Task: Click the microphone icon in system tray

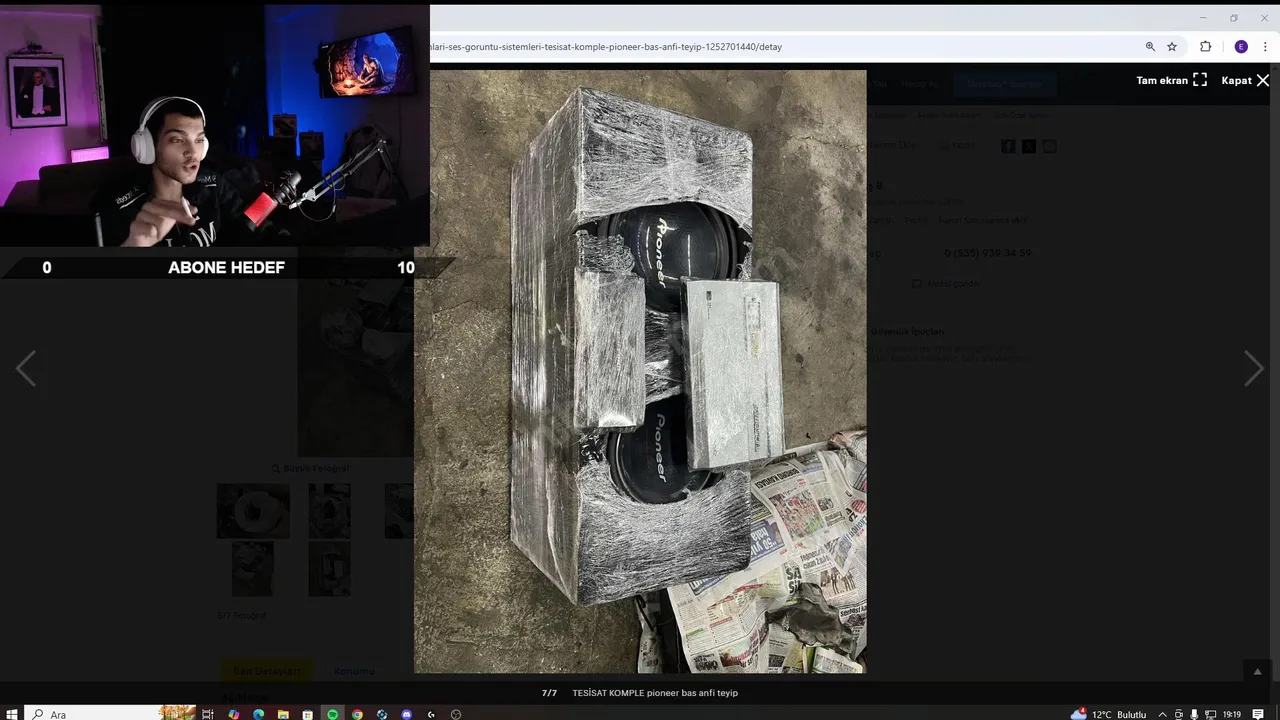Action: click(x=1194, y=714)
